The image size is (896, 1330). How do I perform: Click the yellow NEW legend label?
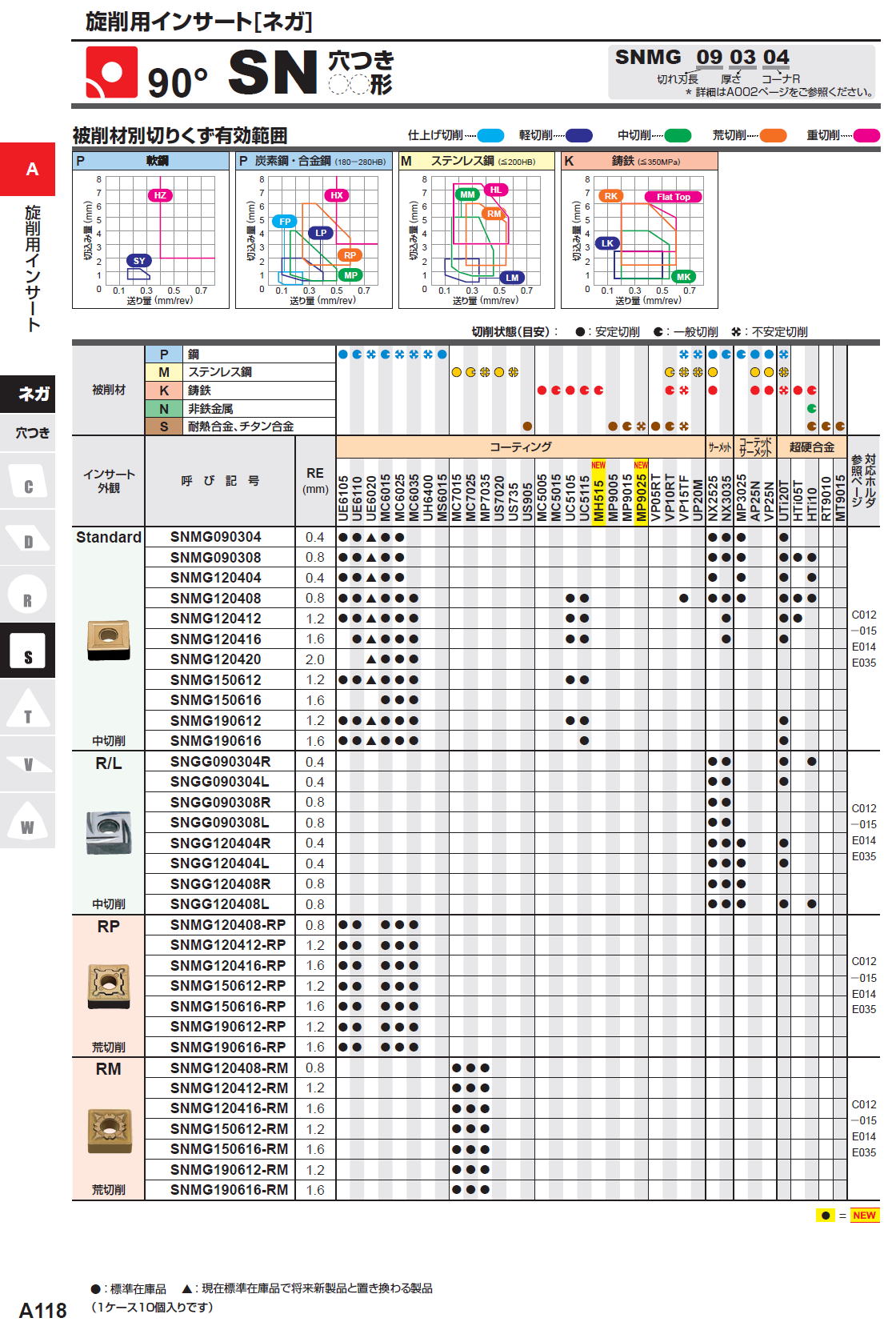[864, 1215]
